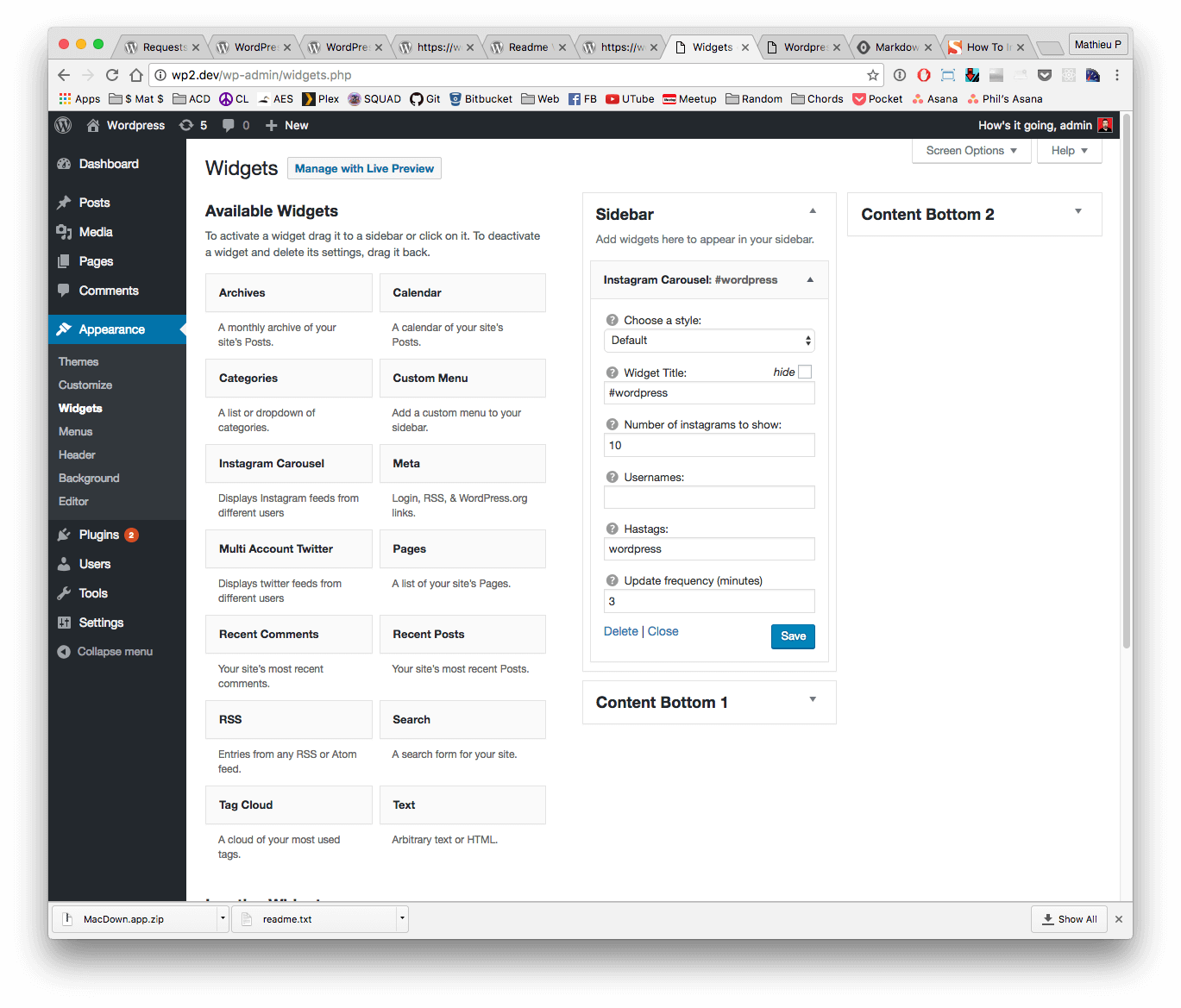1181x1008 pixels.
Task: Open the Chrome three-dot menu
Action: click(x=1117, y=75)
